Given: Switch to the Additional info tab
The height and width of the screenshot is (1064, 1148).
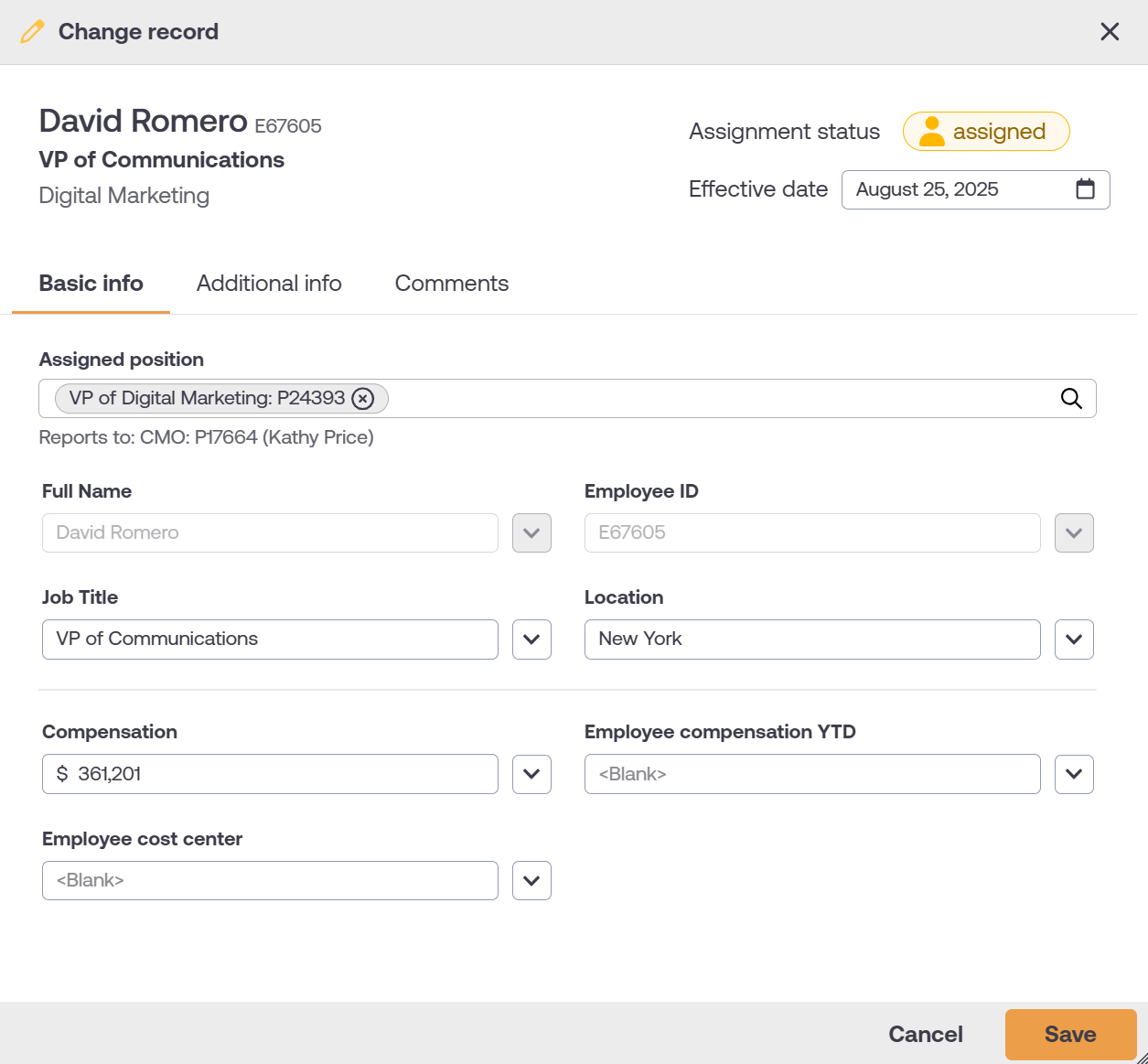Looking at the screenshot, I should coord(268,284).
